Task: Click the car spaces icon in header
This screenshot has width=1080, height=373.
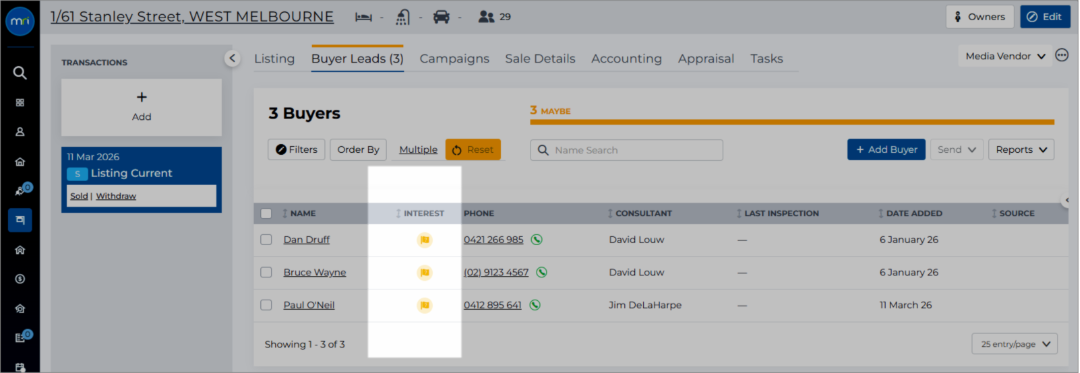Action: (442, 17)
